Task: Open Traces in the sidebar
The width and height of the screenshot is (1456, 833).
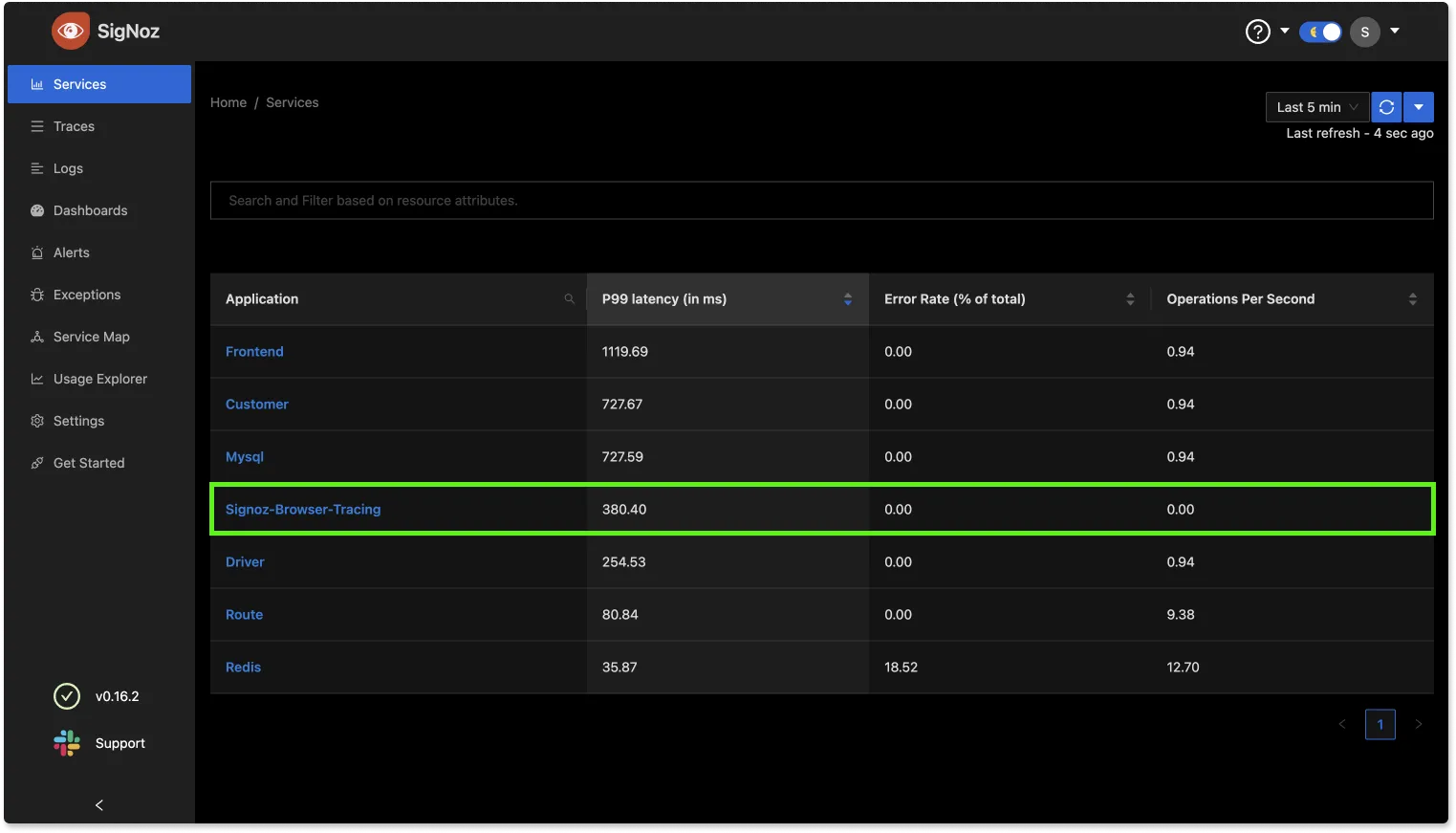Action: pos(74,126)
